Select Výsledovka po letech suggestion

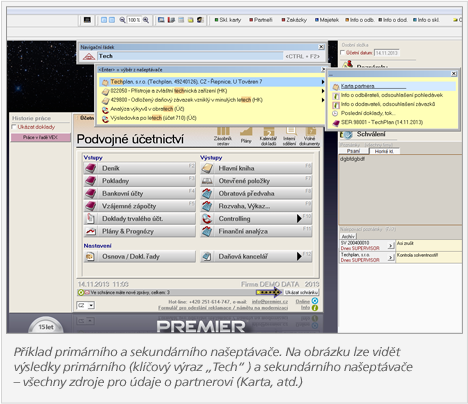coord(212,118)
